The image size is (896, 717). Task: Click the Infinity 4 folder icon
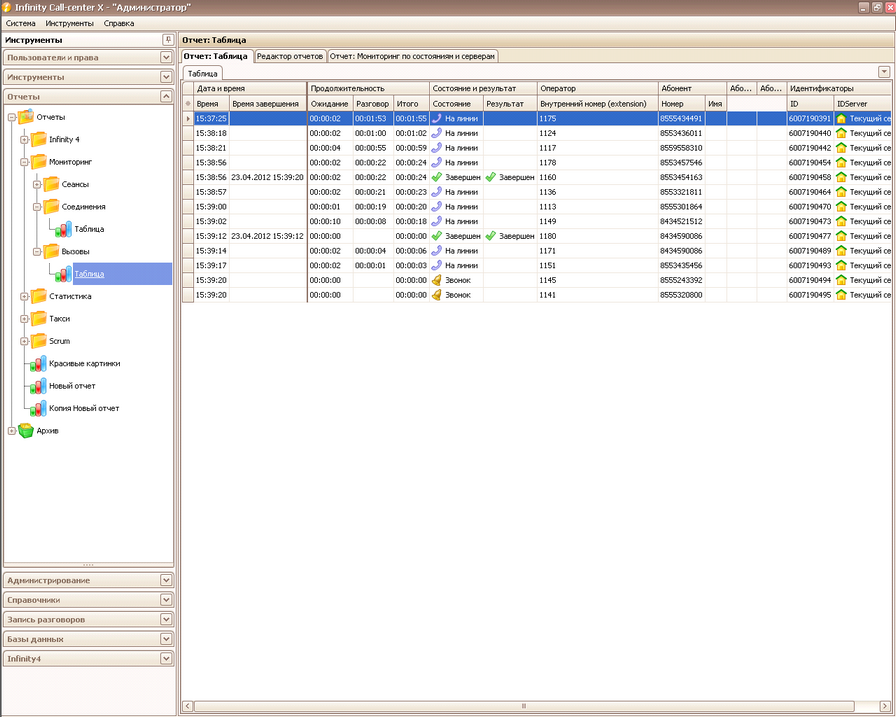click(x=38, y=139)
